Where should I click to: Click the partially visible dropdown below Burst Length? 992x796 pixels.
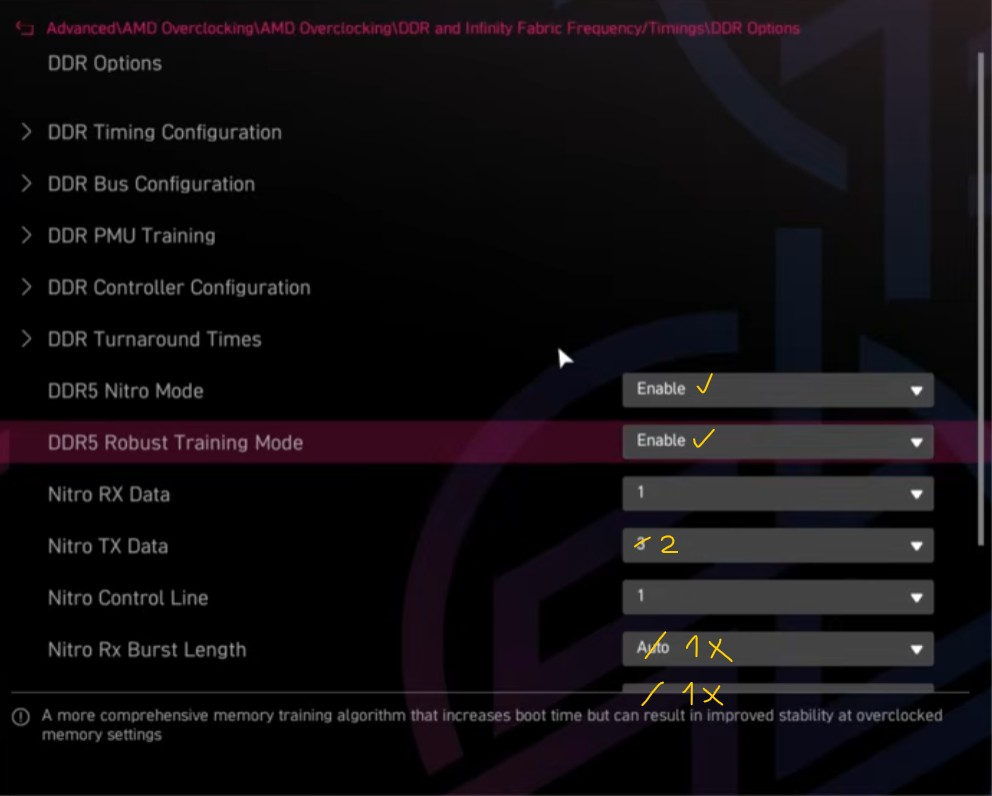(x=778, y=687)
